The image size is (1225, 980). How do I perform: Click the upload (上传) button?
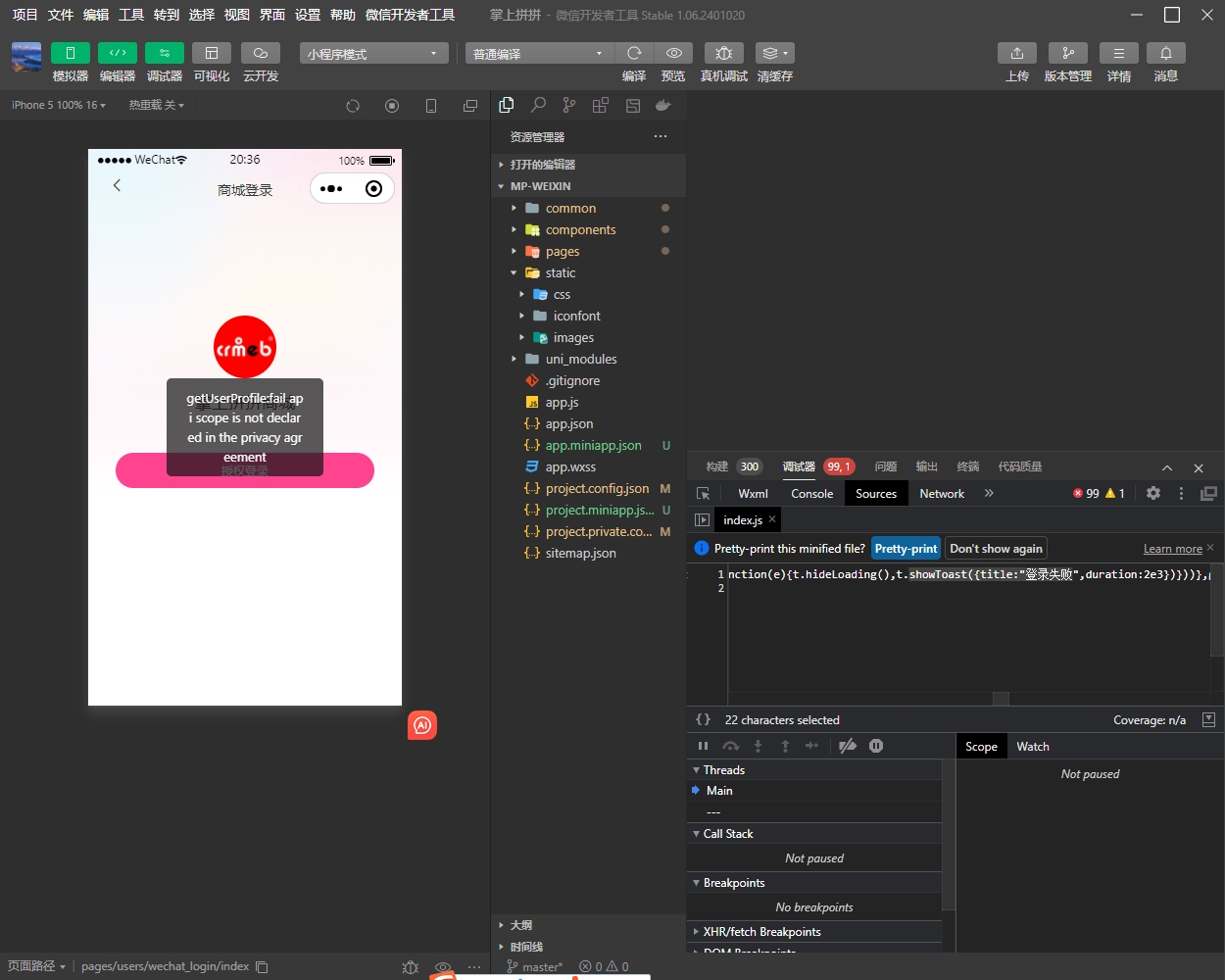[1017, 53]
